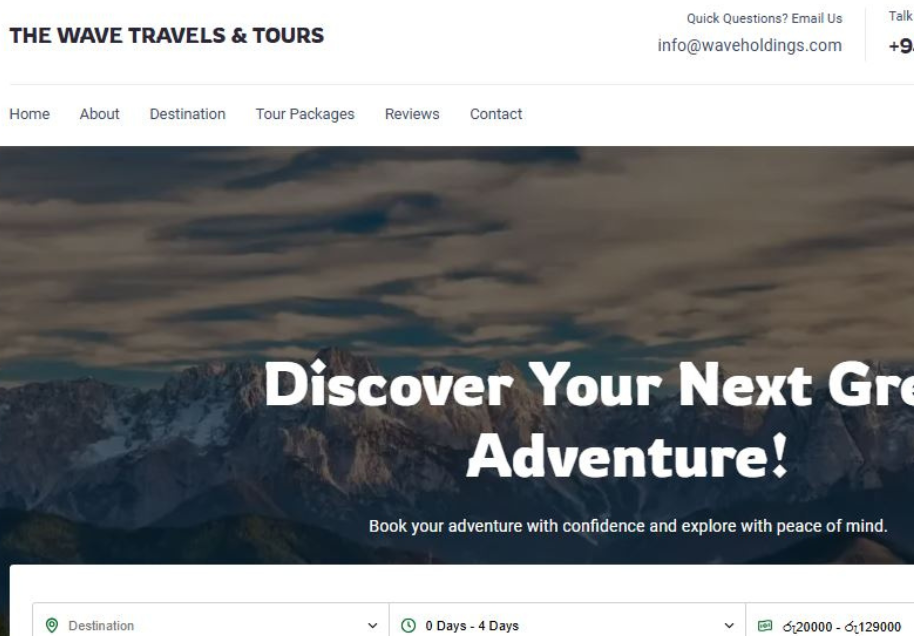
Task: Open the About page from navigation
Action: pyautogui.click(x=100, y=114)
